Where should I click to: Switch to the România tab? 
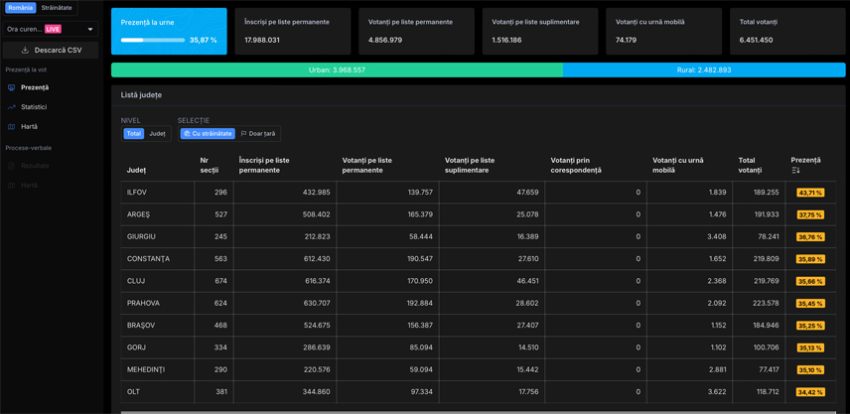20,8
